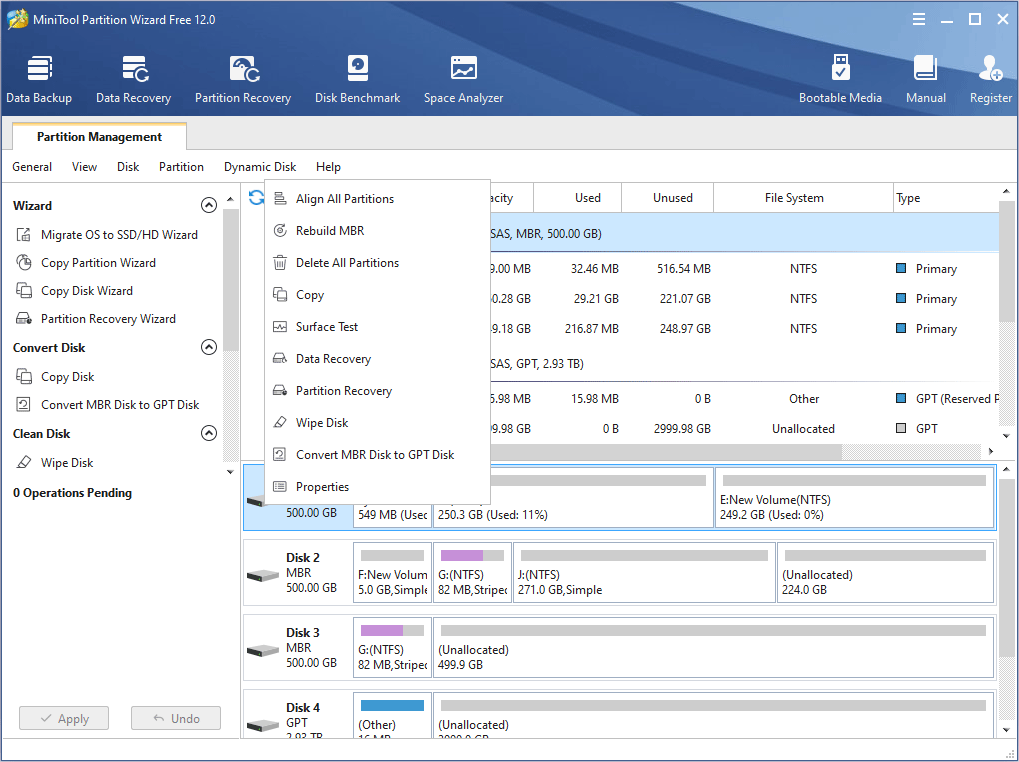Viewport: 1019px width, 762px height.
Task: Click the Migrate OS to SSD/HD Wizard icon
Action: tap(24, 235)
